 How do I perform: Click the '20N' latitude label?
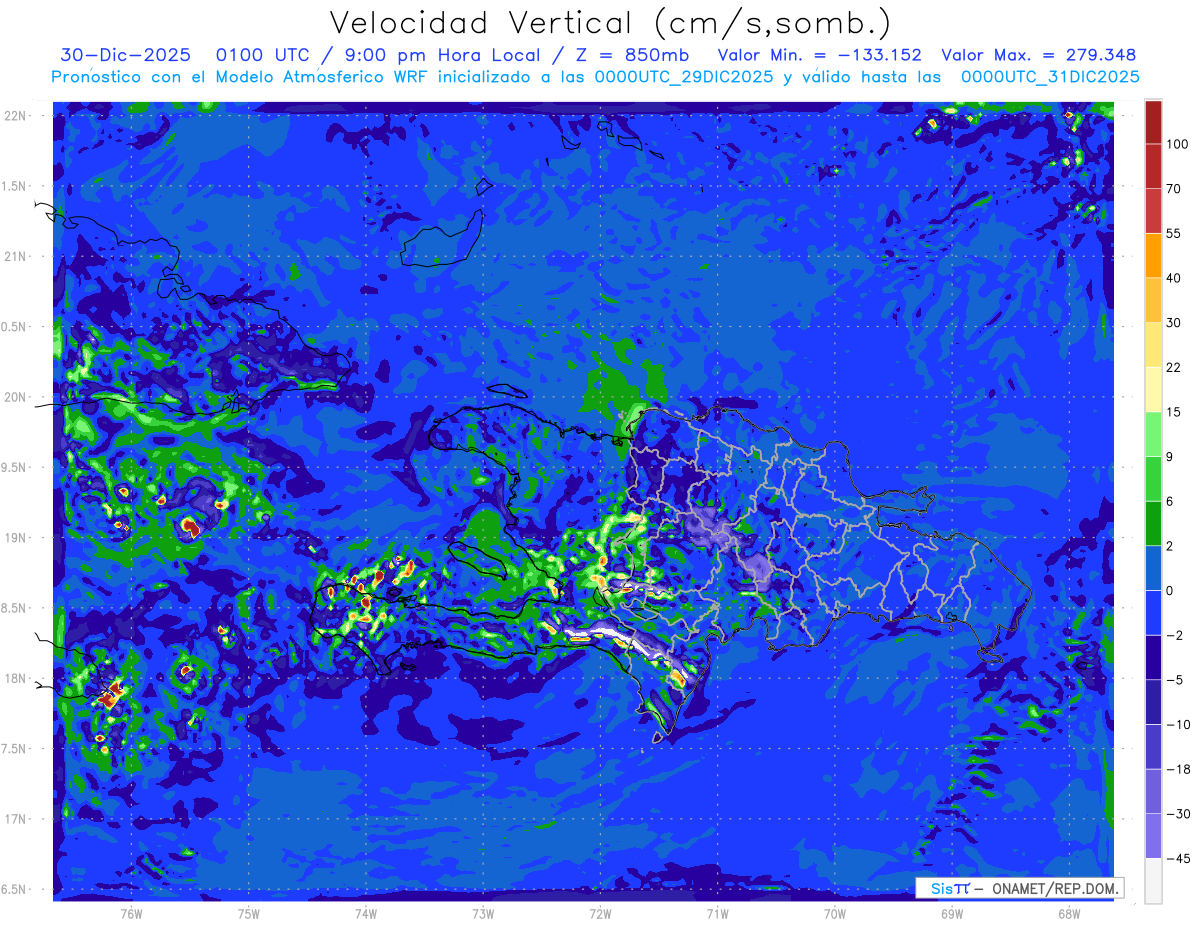click(17, 397)
